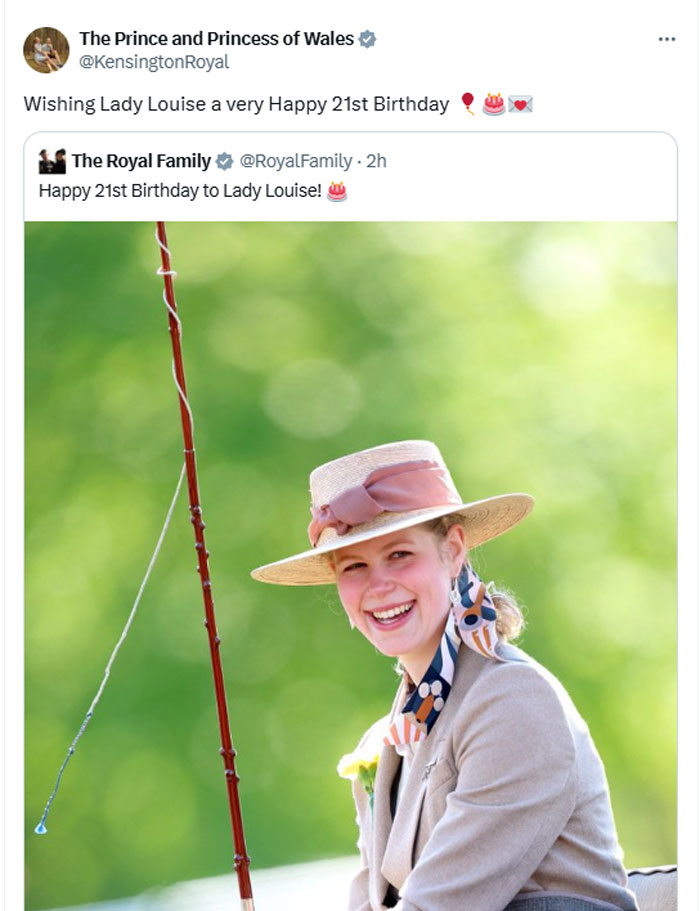
Task: Click the balloon emoji in the tweet
Action: 468,104
